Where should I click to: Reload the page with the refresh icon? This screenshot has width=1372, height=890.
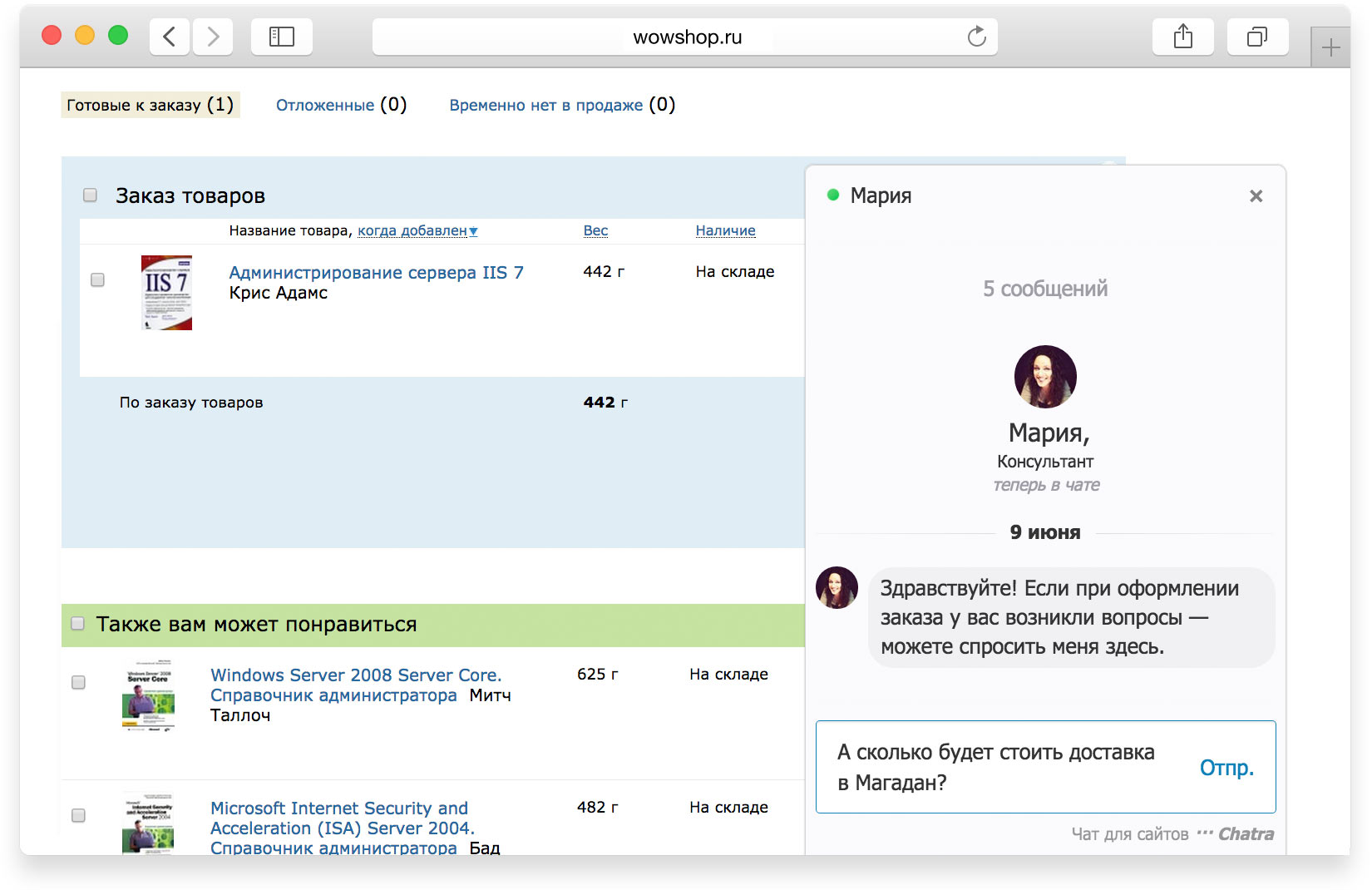click(976, 37)
